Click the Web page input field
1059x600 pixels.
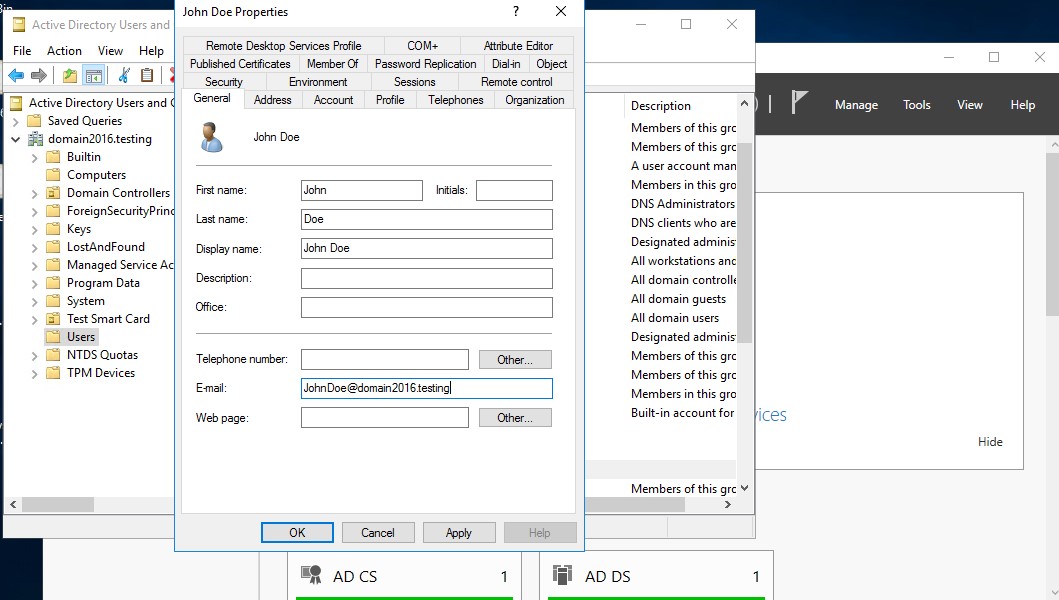pos(385,418)
